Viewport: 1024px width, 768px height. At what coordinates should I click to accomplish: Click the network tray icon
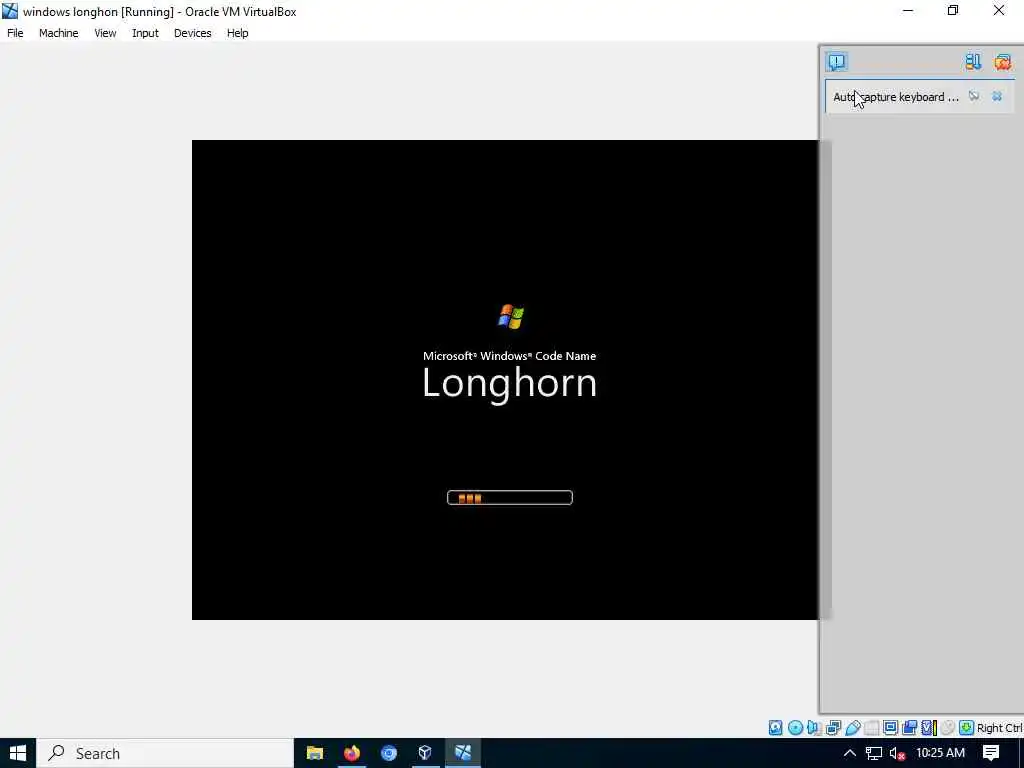(874, 753)
